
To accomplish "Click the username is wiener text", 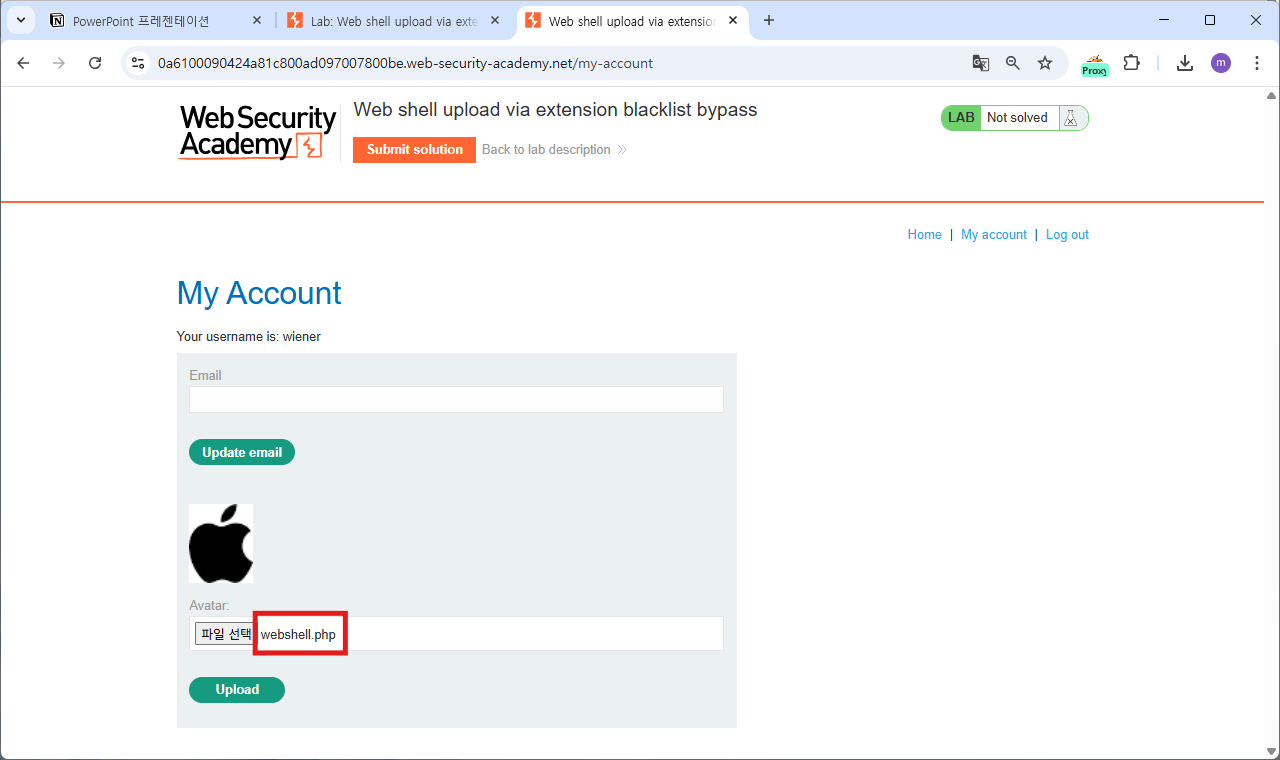I will coord(249,337).
